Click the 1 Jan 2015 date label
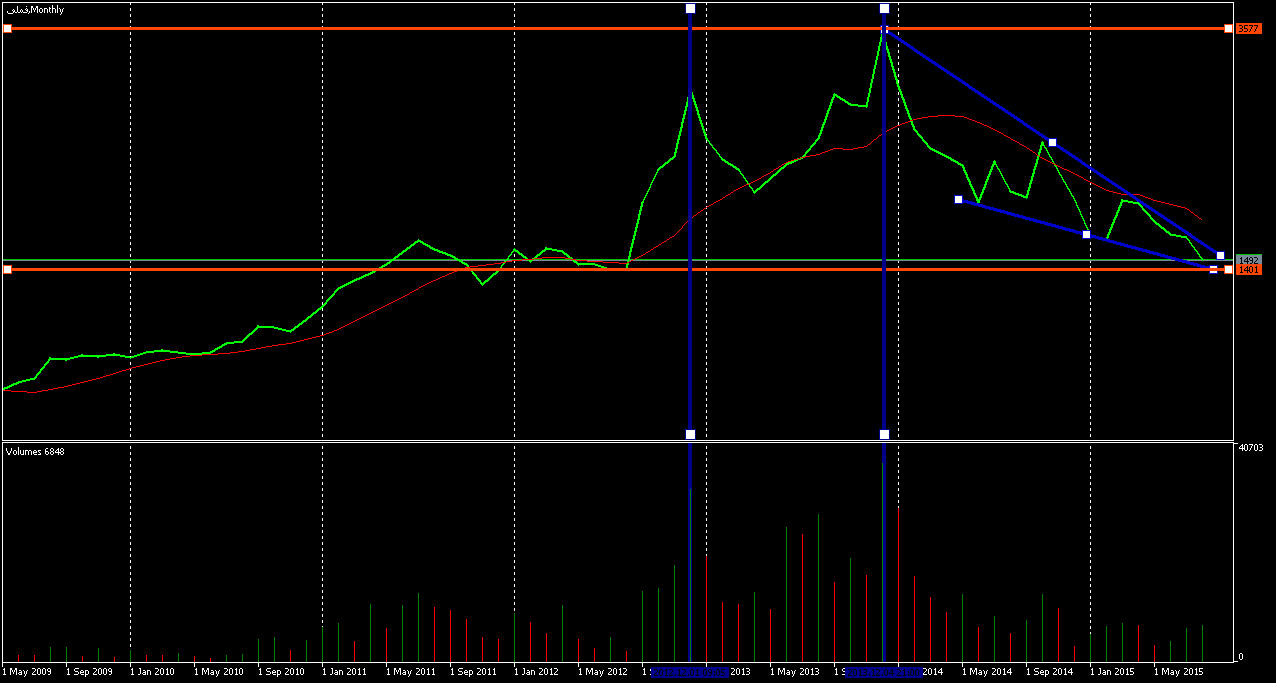This screenshot has width=1276, height=683. (x=1111, y=672)
